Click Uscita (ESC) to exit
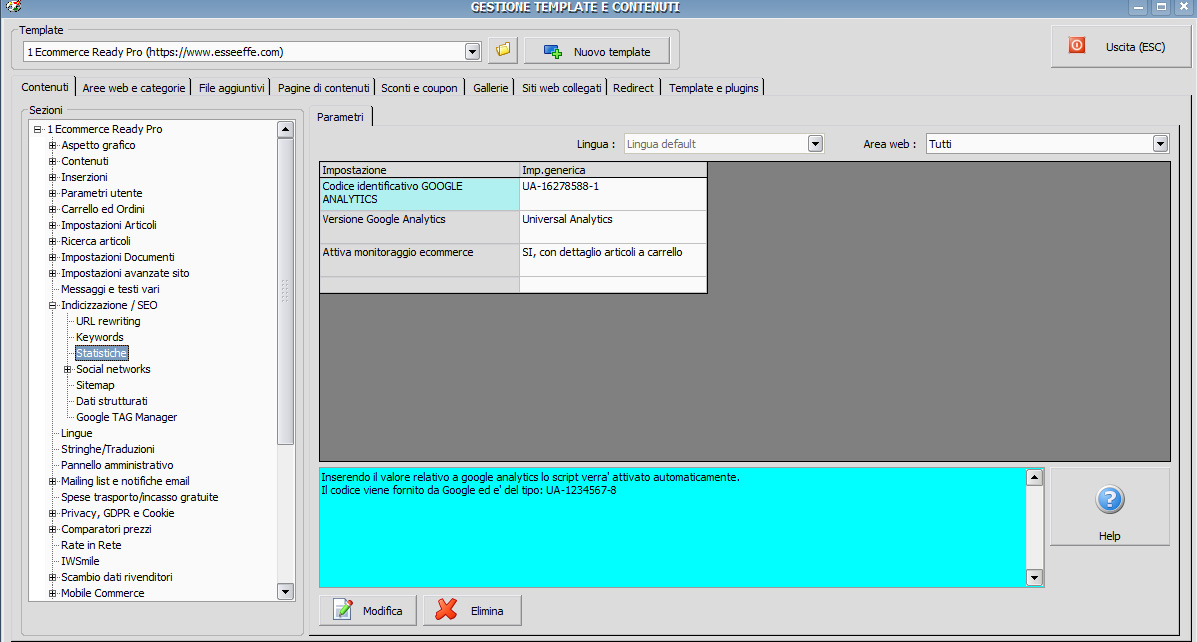Viewport: 1197px width, 642px height. [1120, 47]
